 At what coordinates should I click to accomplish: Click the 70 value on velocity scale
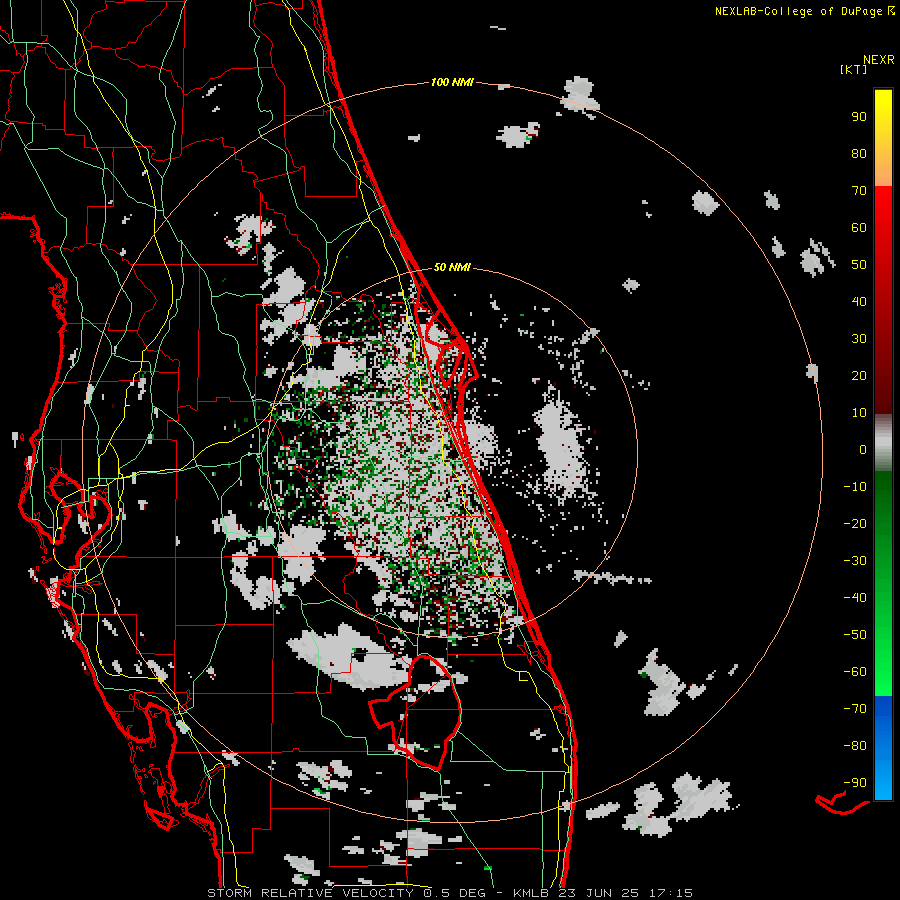(859, 191)
